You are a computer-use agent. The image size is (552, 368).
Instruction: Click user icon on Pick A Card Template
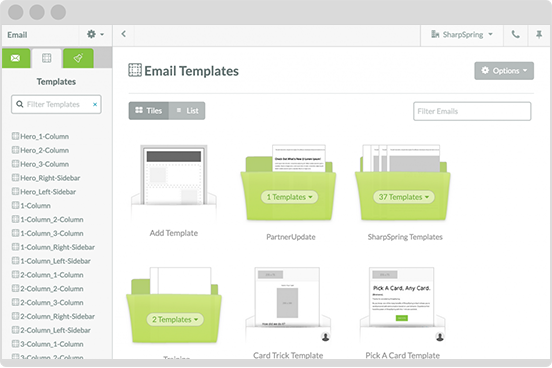(x=440, y=337)
